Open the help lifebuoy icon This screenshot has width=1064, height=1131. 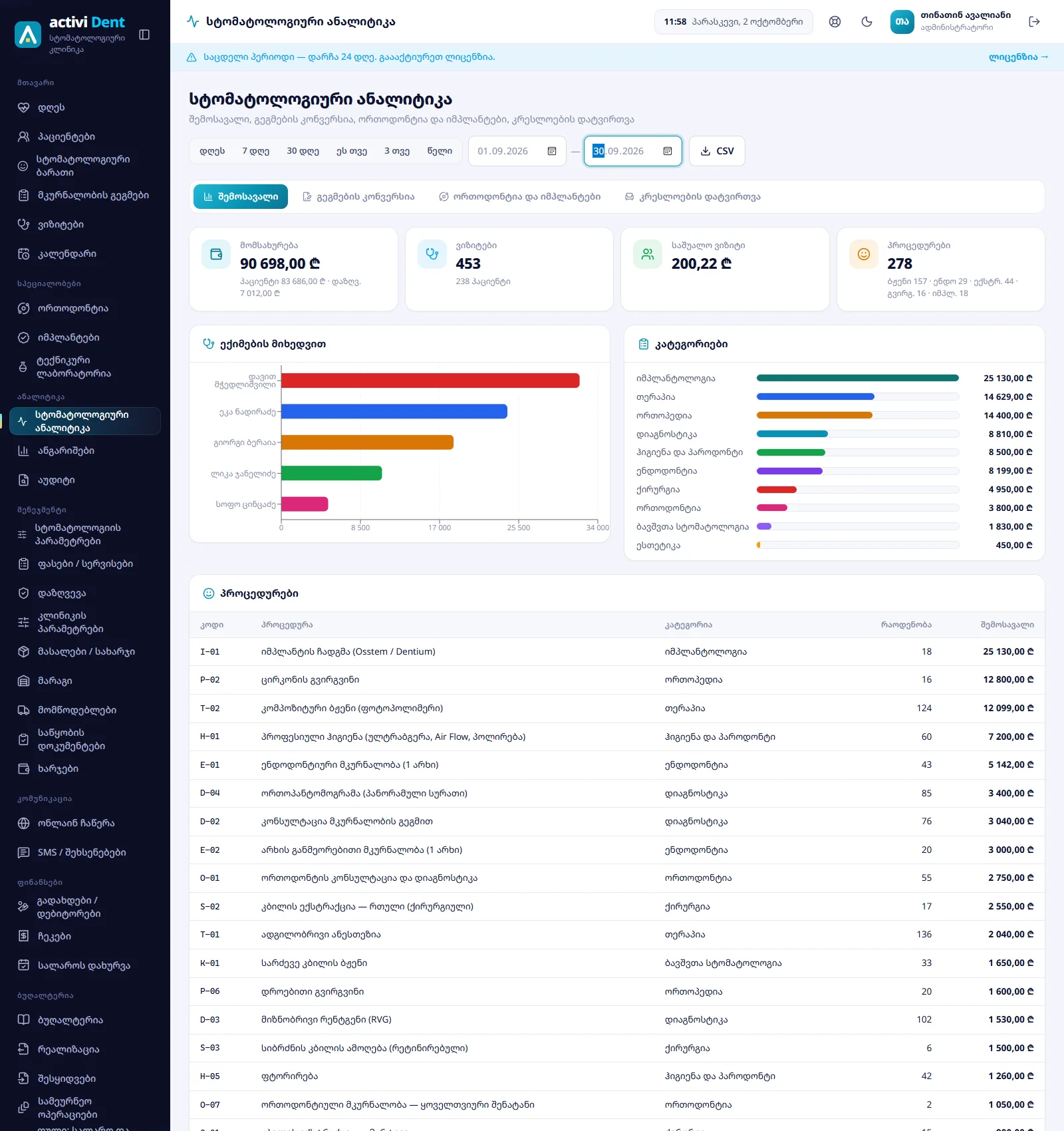(x=835, y=22)
